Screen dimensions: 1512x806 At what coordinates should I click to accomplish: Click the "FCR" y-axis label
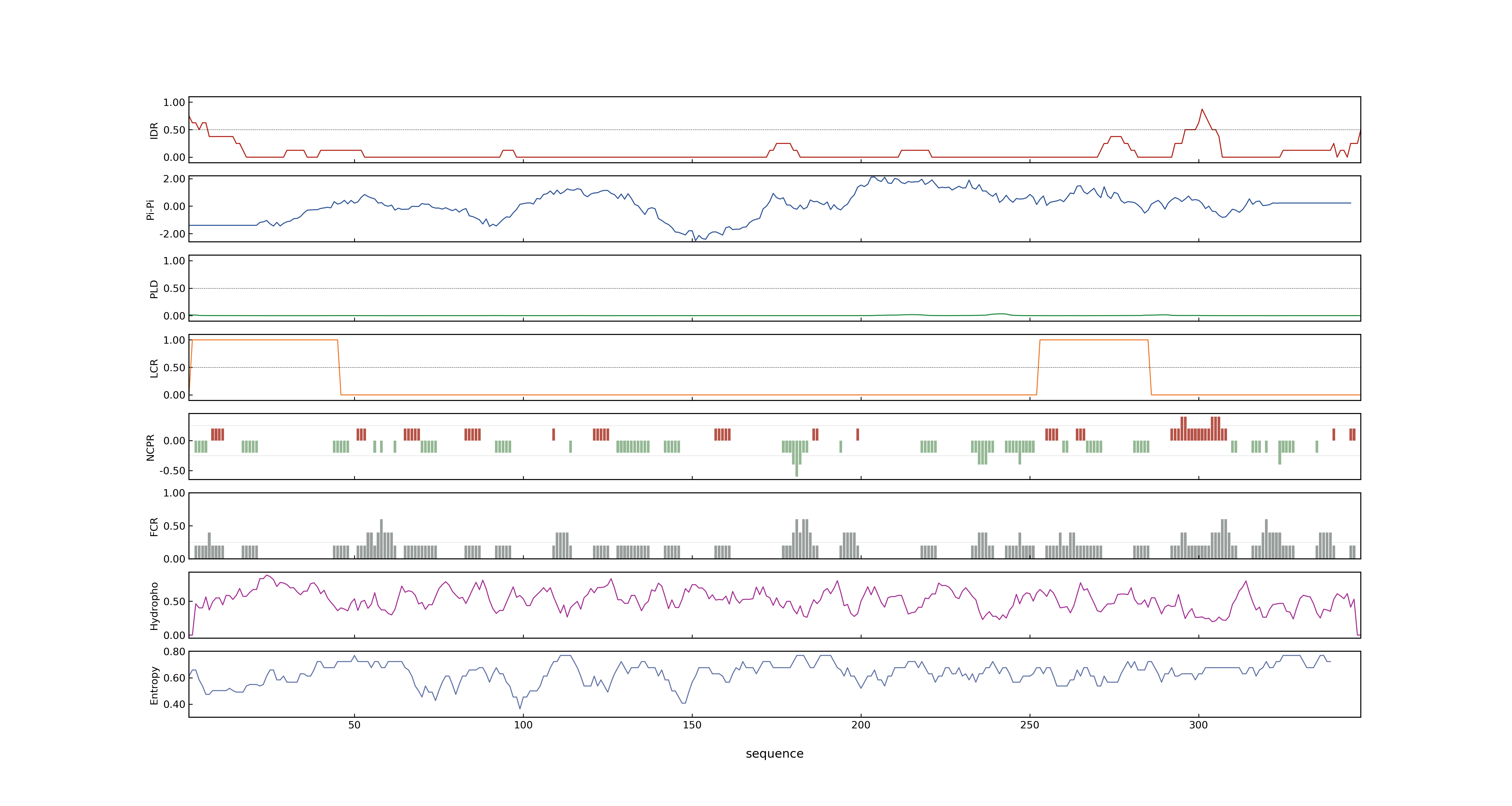point(154,526)
